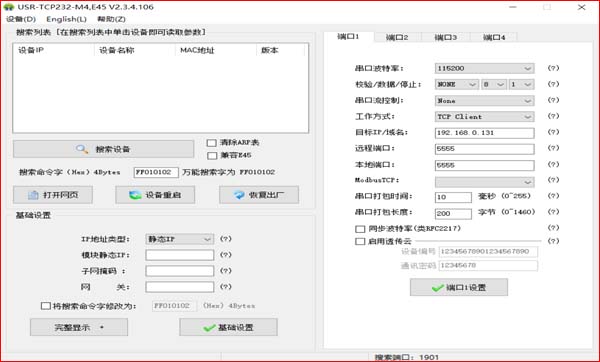Click the 本地端口 input field
Viewport: 600px width, 362px height.
tap(484, 165)
